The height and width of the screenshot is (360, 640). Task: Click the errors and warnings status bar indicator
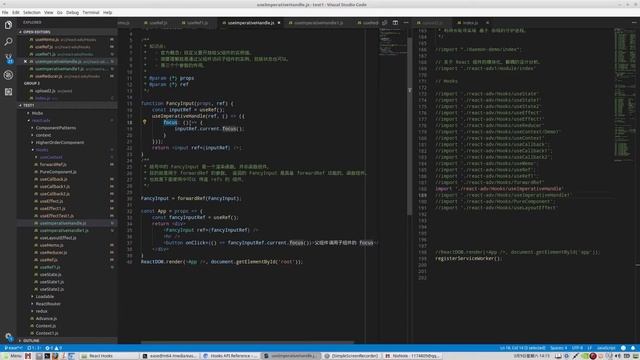pos(53,348)
